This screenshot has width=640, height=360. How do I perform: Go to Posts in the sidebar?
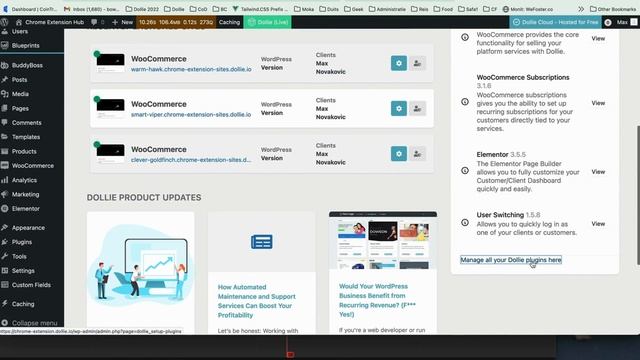(x=19, y=80)
